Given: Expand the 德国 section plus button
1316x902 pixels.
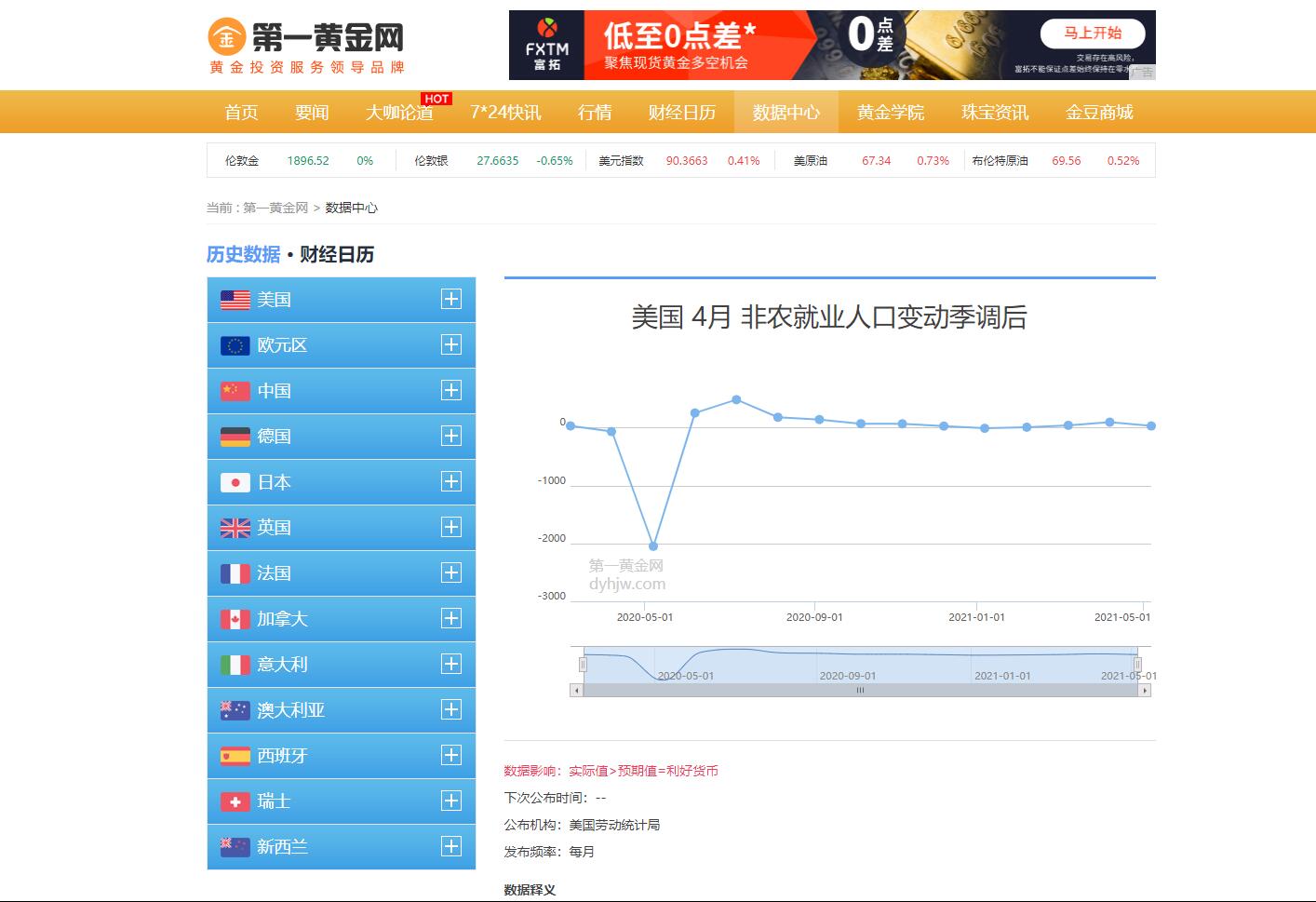Looking at the screenshot, I should 451,436.
